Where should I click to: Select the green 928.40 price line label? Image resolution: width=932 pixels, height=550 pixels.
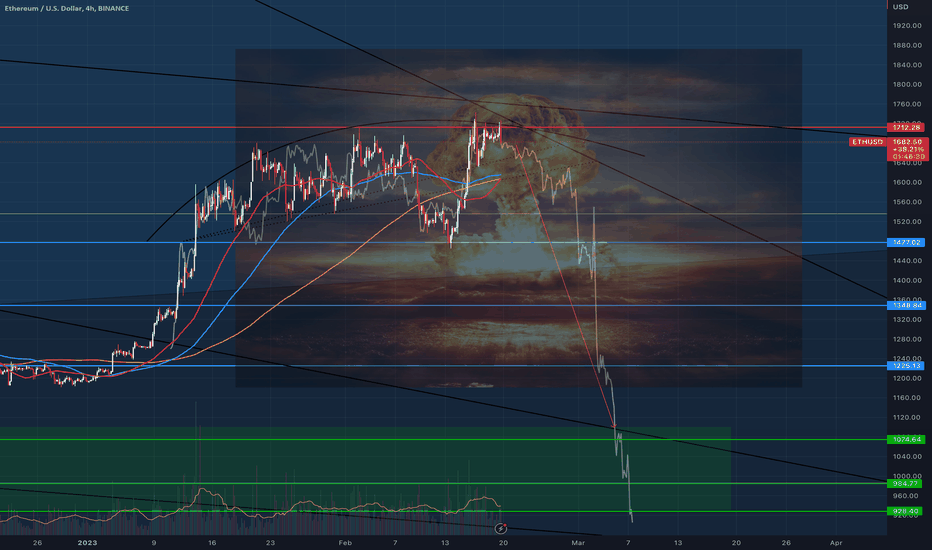(x=905, y=511)
